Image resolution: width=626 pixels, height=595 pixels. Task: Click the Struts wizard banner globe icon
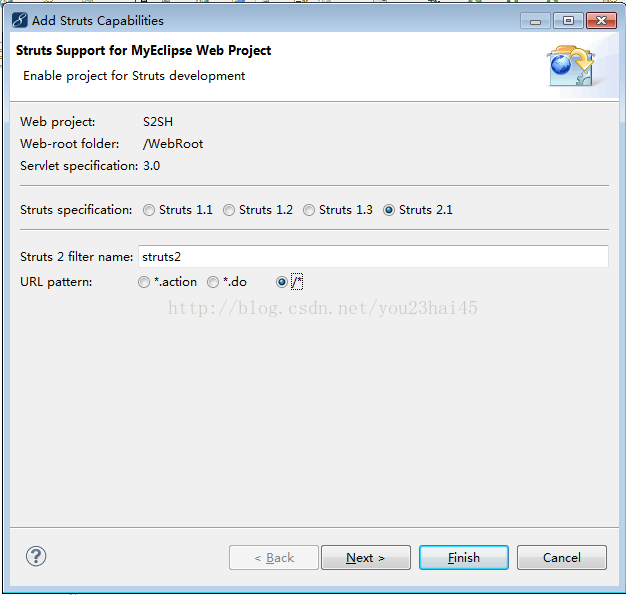click(571, 66)
